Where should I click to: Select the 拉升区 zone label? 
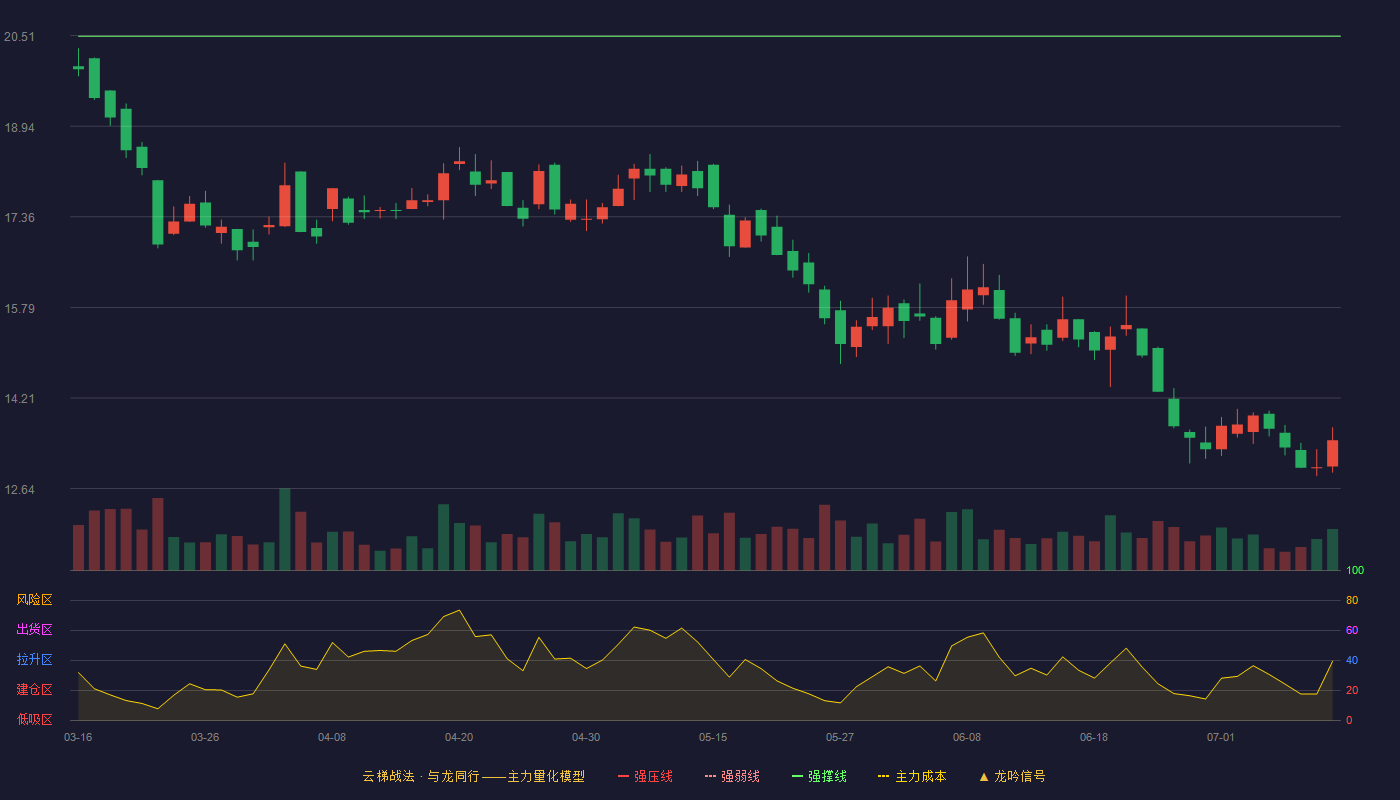point(34,660)
